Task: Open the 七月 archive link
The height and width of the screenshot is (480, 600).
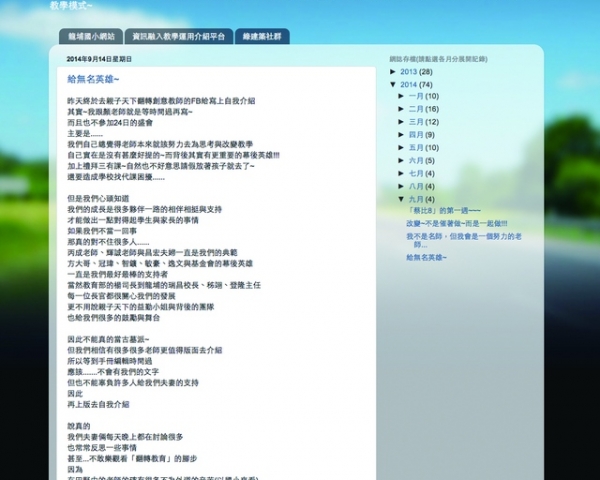Action: 416,173
